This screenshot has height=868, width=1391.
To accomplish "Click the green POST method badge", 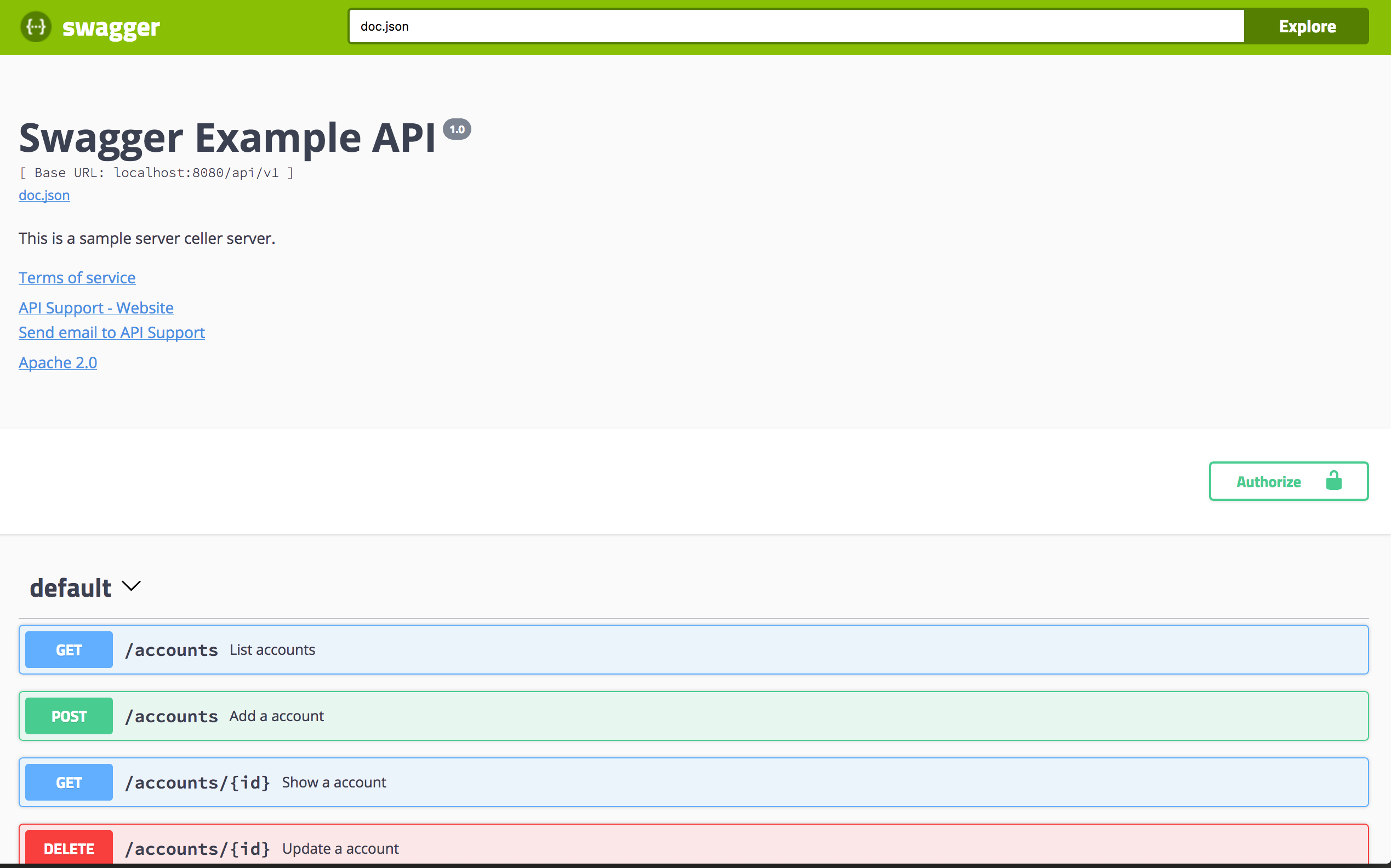I will point(69,716).
